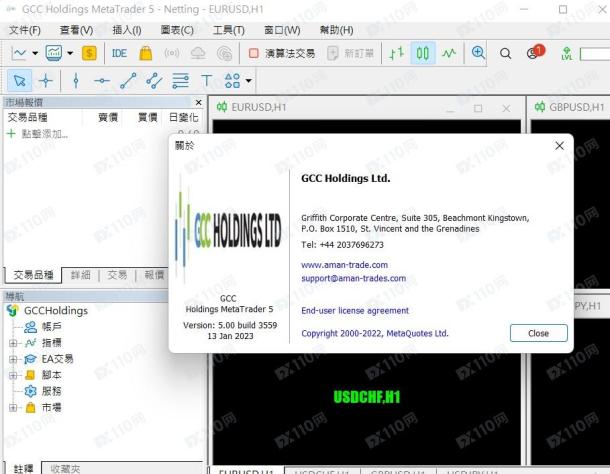Open the 查看(V) menu
Image resolution: width=610 pixels, height=474 pixels.
(76, 30)
